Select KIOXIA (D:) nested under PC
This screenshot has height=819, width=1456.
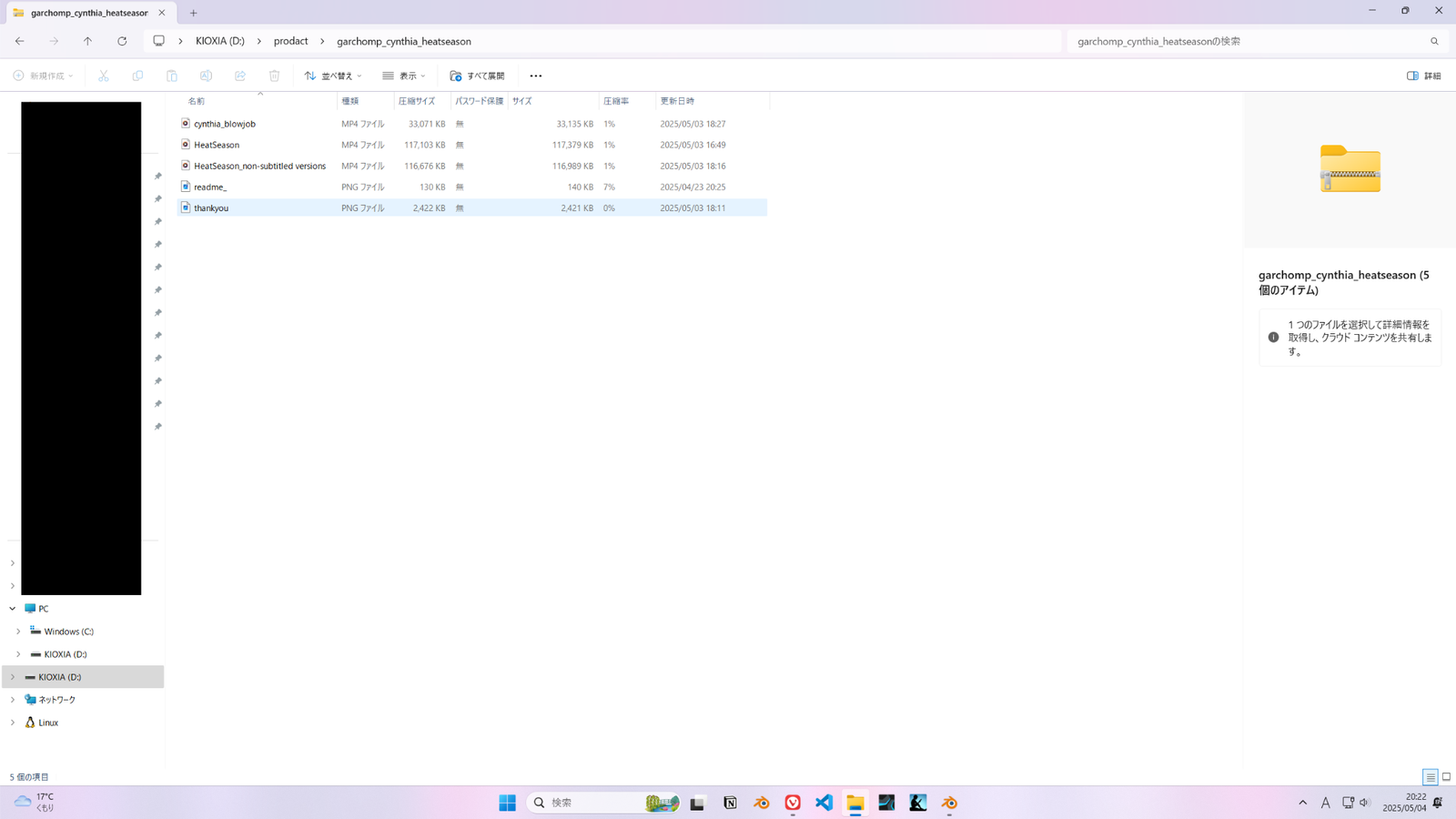(x=66, y=654)
